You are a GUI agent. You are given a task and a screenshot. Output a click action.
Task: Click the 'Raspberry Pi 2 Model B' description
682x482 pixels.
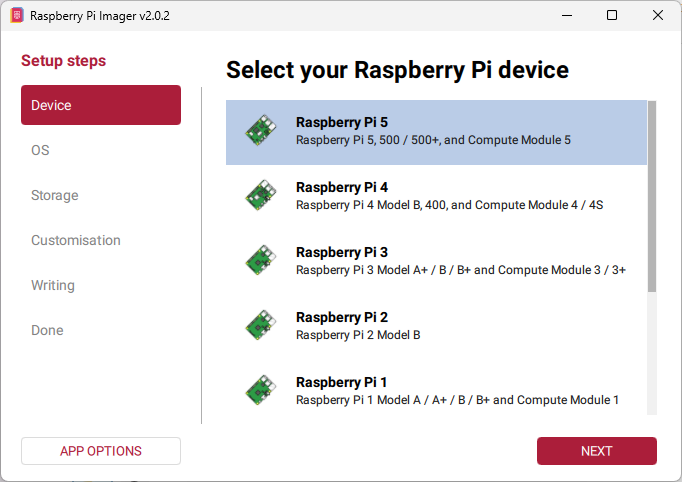pyautogui.click(x=358, y=335)
